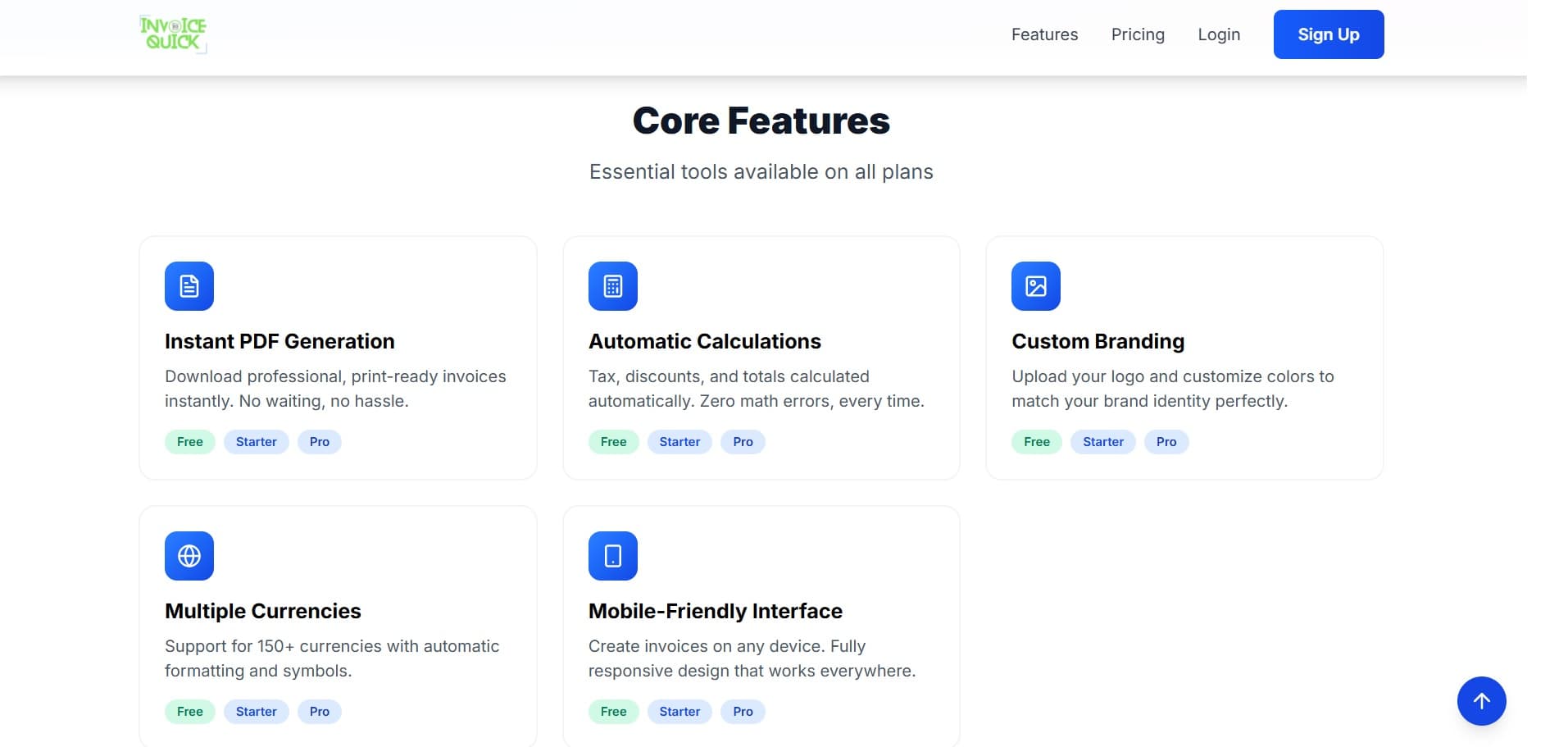Select the Starter badge under Multiple Currencies
Viewport: 1568px width, 747px height.
click(x=256, y=711)
